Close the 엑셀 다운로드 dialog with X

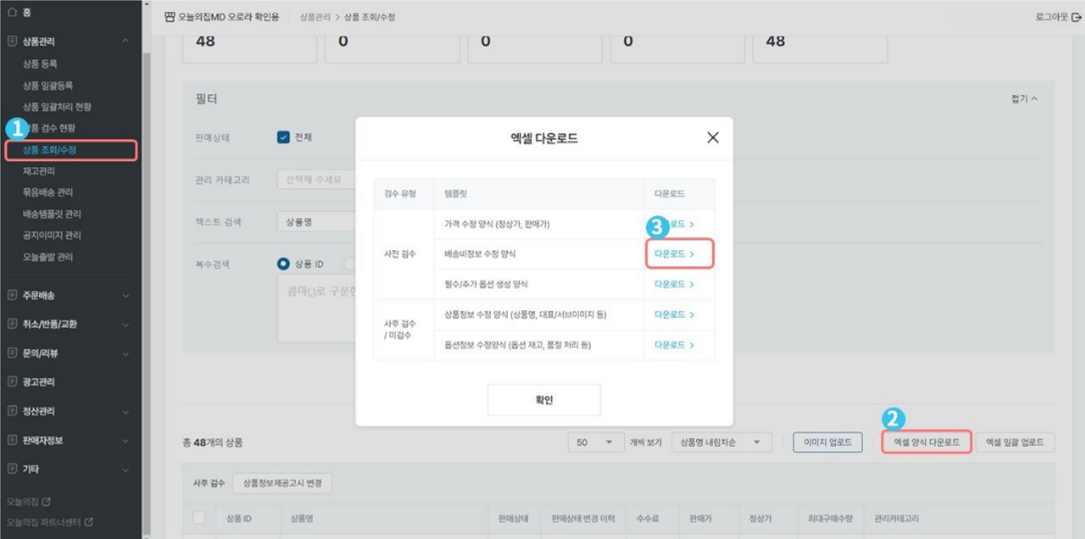[x=713, y=138]
